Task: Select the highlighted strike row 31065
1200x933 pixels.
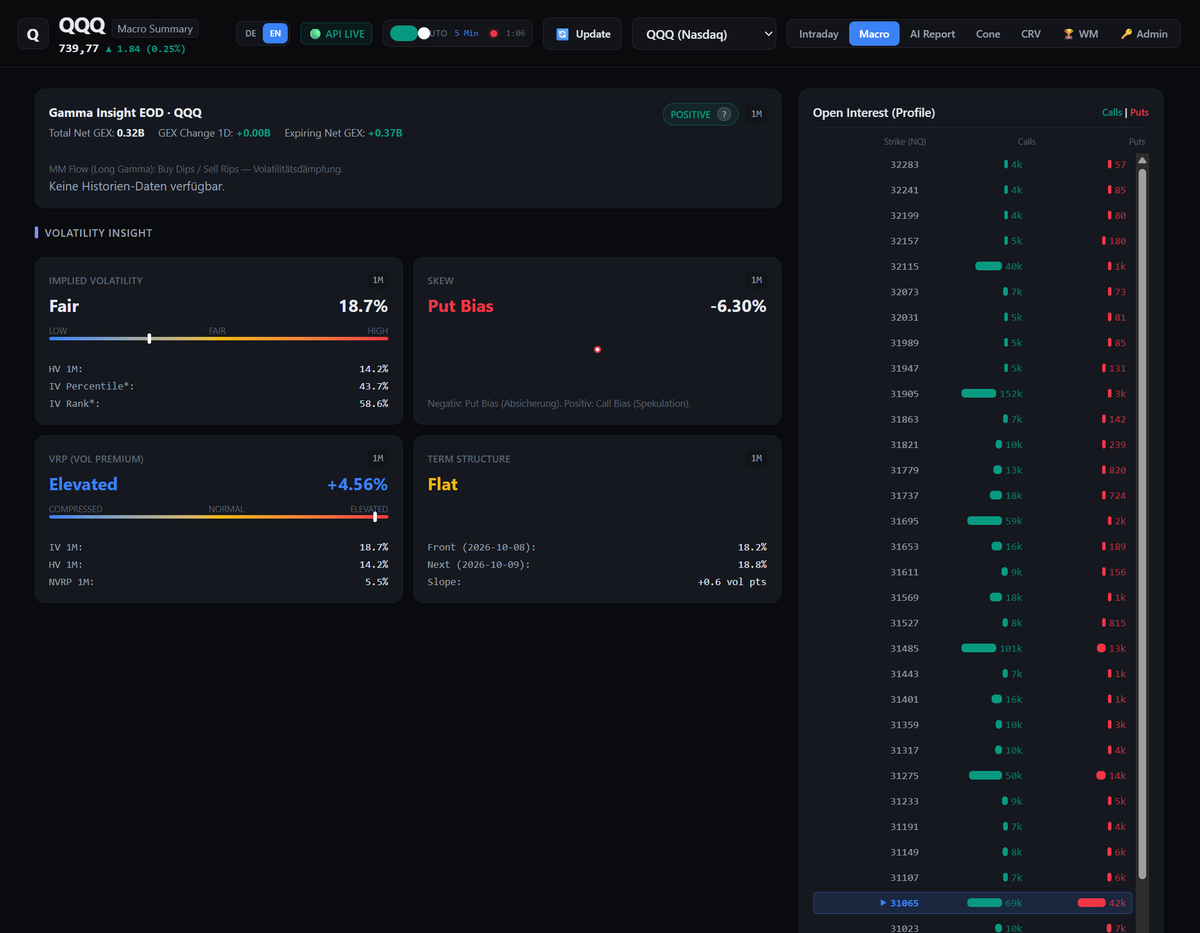Action: (x=972, y=903)
